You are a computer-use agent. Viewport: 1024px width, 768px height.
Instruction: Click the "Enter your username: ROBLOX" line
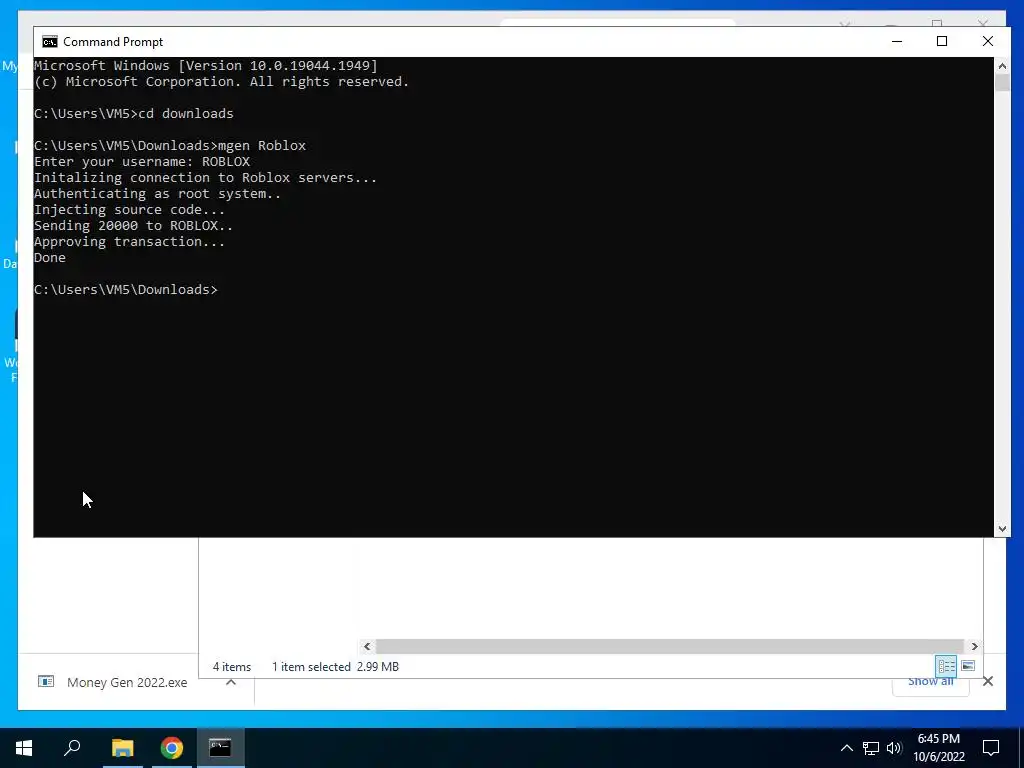(x=142, y=161)
